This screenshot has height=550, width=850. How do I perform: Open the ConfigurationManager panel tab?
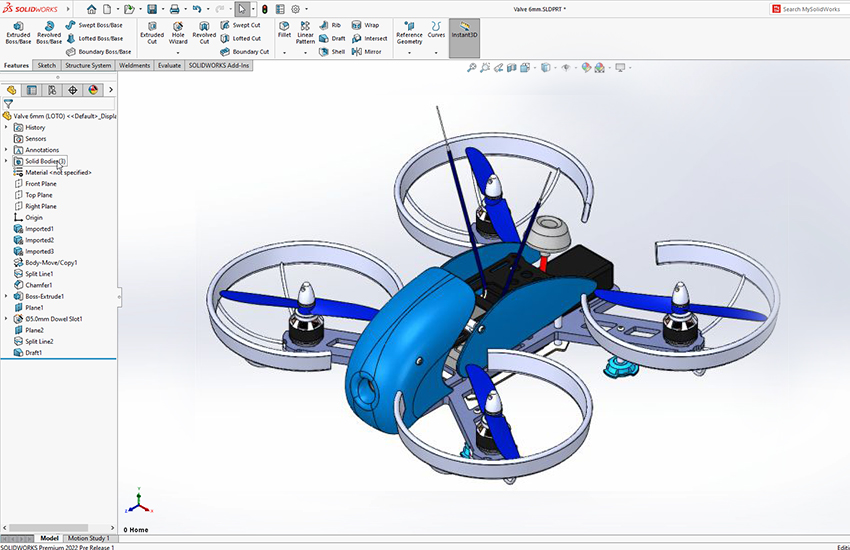(51, 90)
